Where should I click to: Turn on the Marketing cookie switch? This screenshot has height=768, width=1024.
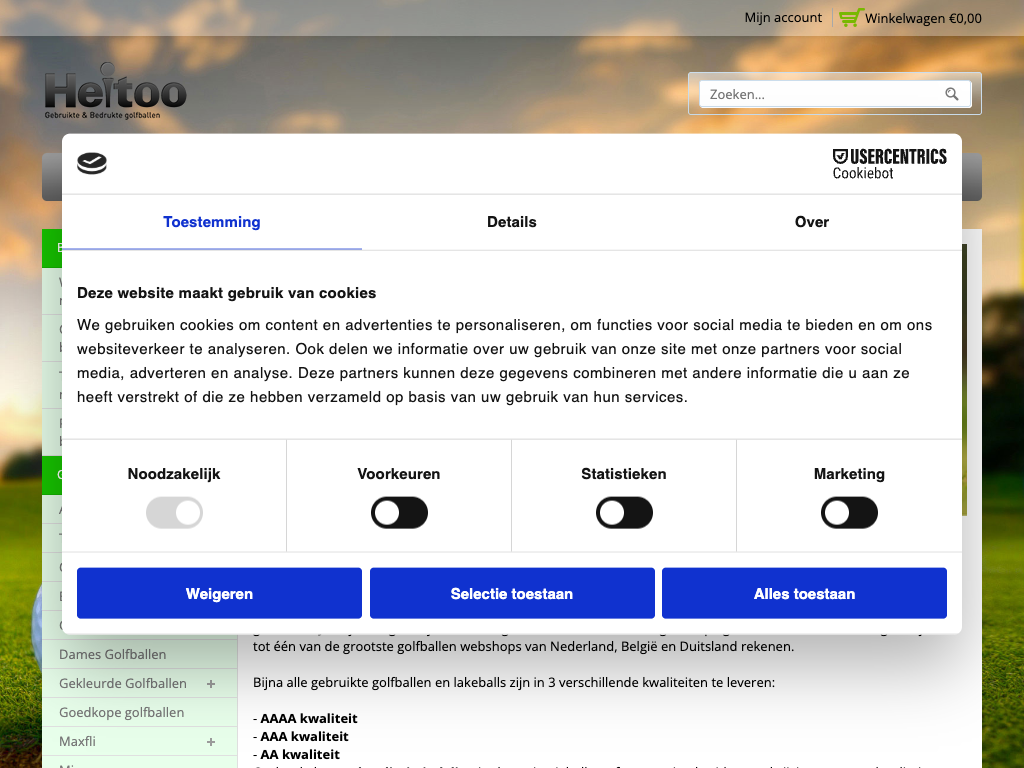(x=849, y=513)
